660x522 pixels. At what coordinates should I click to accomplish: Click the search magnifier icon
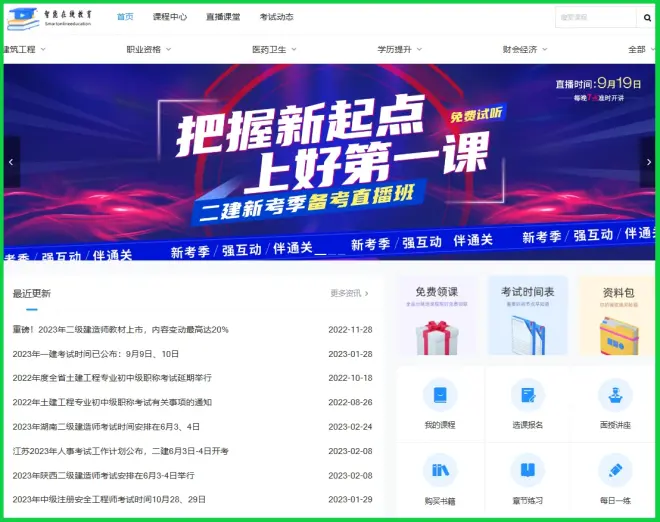[646, 17]
